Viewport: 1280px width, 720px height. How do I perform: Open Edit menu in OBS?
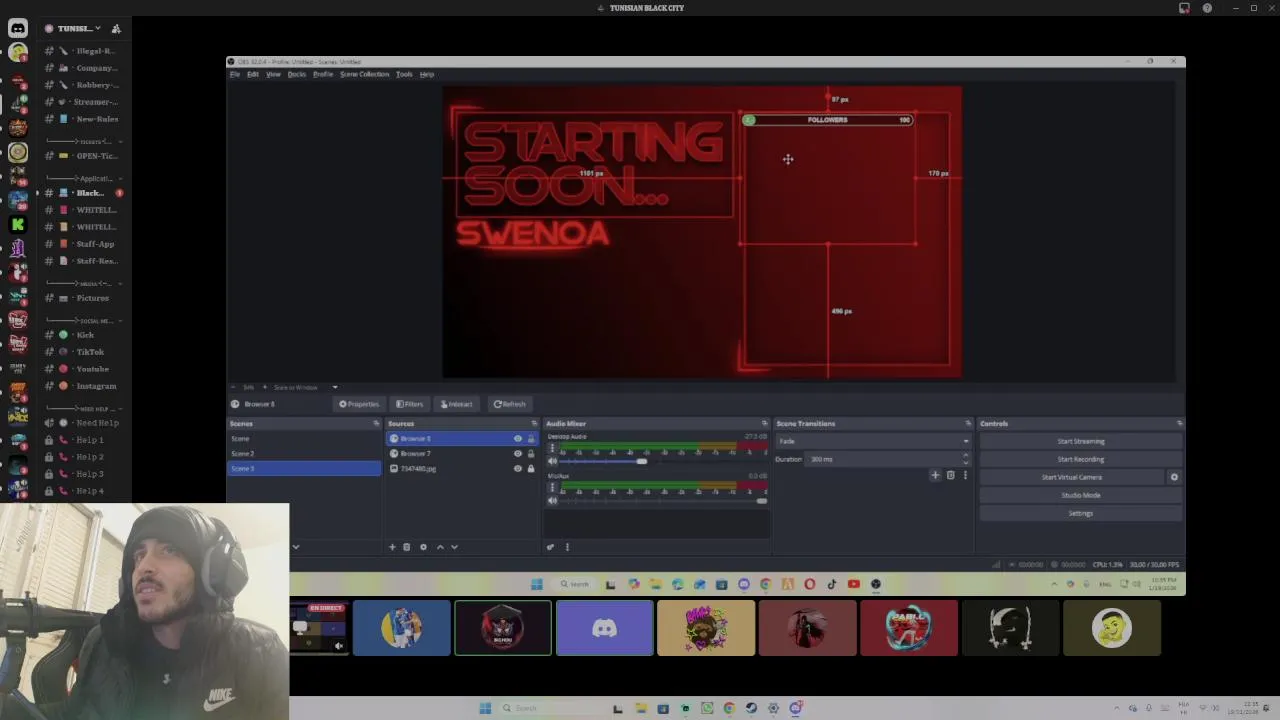click(x=253, y=74)
